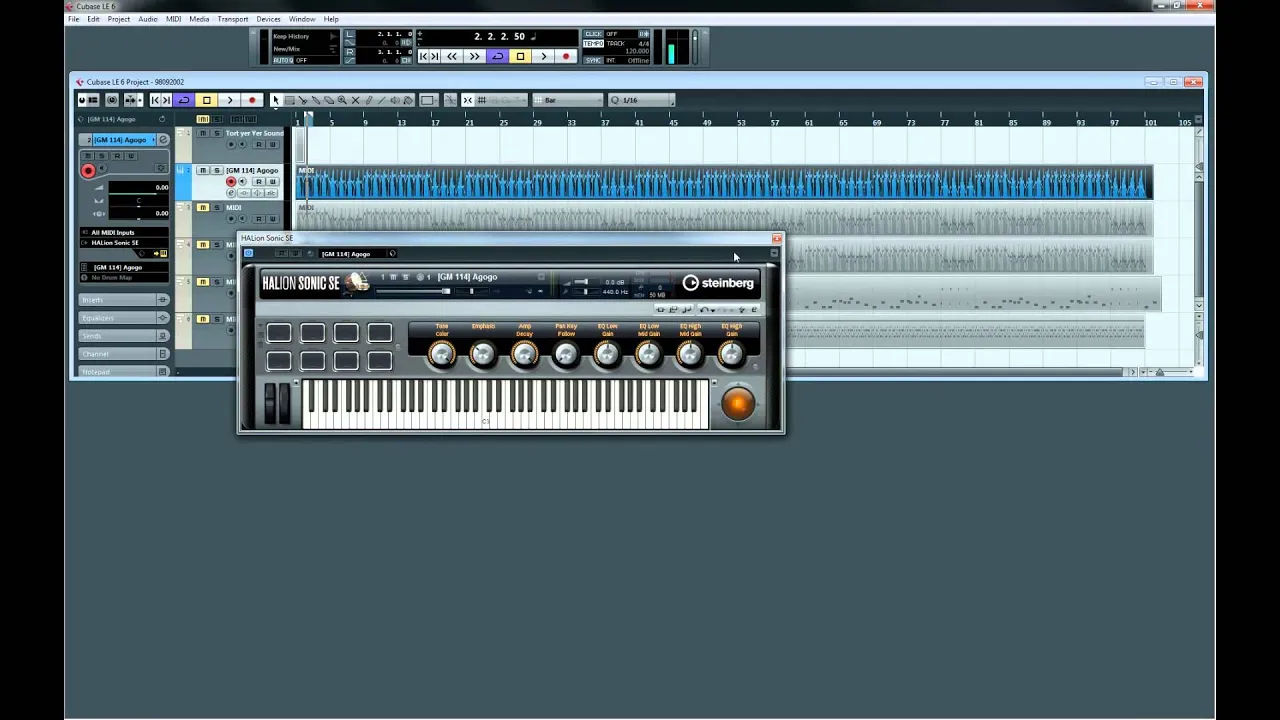This screenshot has height=720, width=1280.
Task: Go to previous marker in transport panel
Action: click(x=424, y=57)
